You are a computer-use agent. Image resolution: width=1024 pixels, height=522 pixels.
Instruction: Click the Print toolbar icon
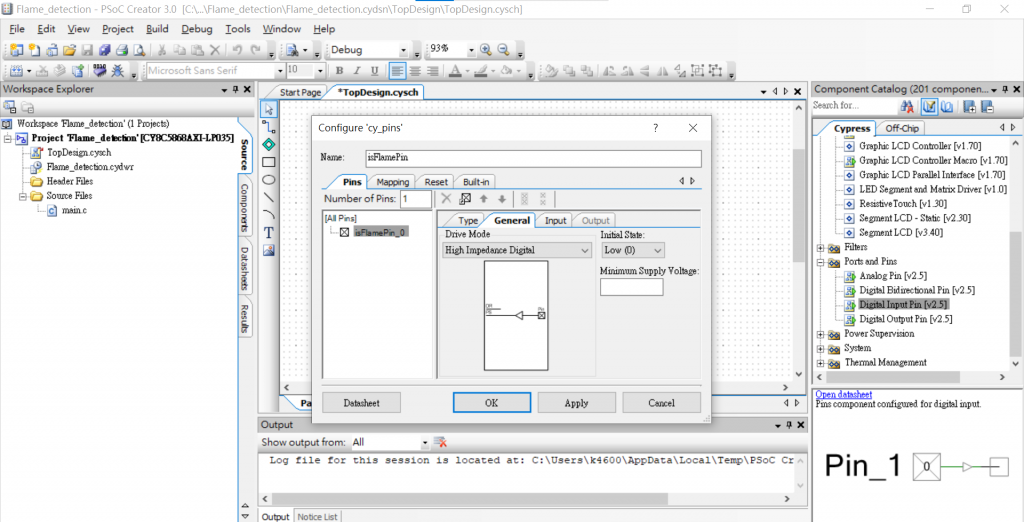pyautogui.click(x=122, y=50)
